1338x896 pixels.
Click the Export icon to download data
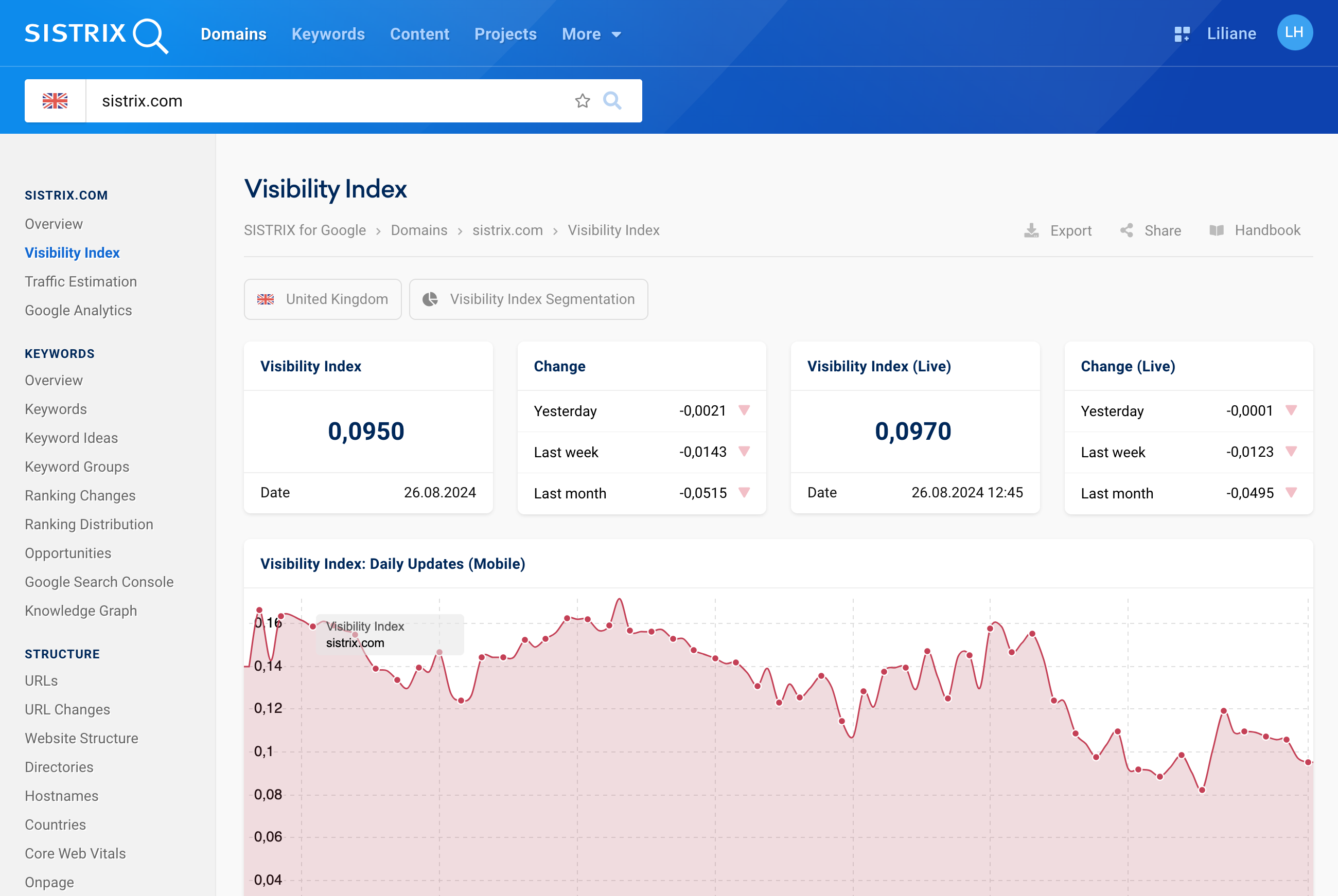(x=1032, y=230)
